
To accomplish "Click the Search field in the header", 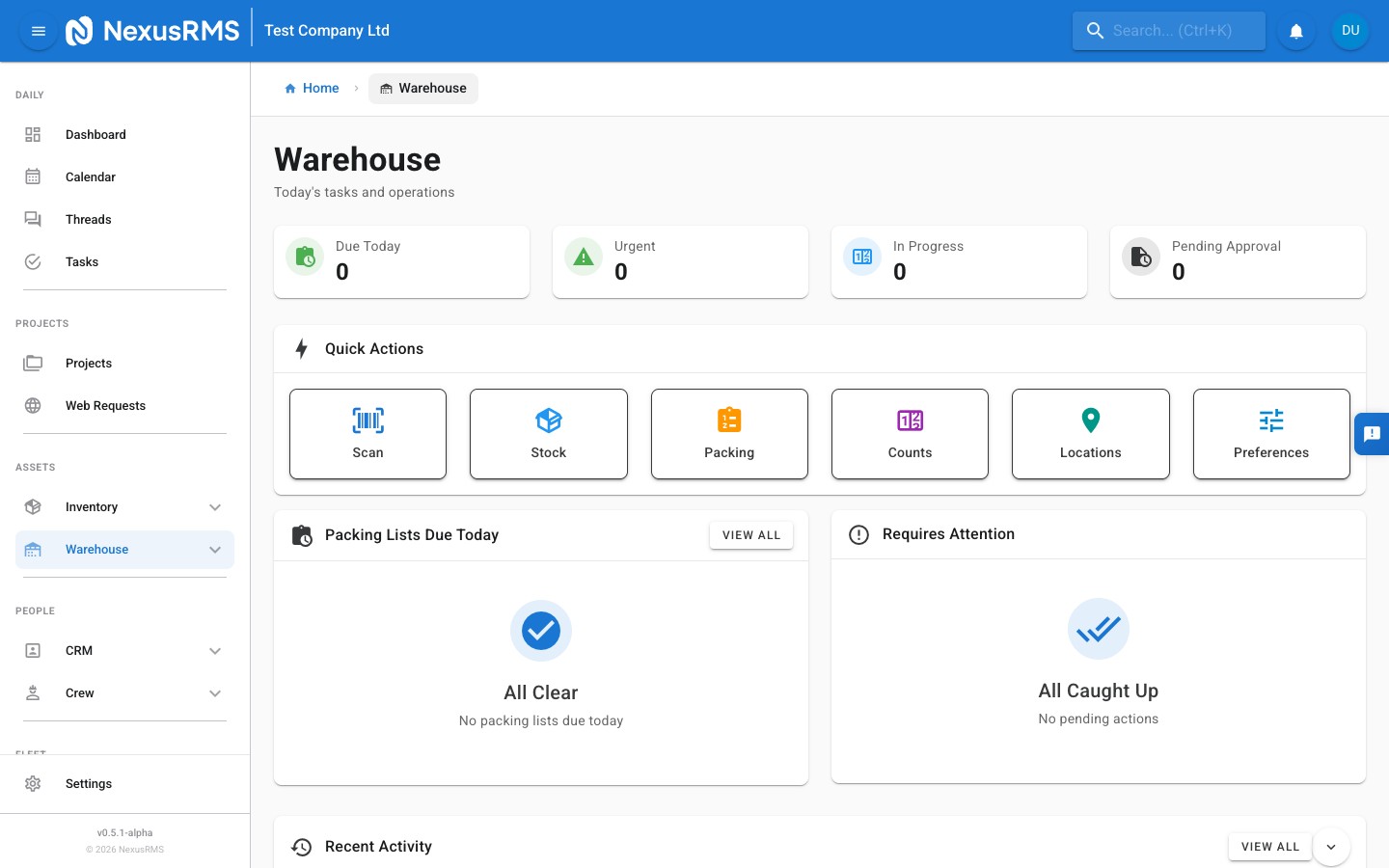I will tap(1169, 30).
